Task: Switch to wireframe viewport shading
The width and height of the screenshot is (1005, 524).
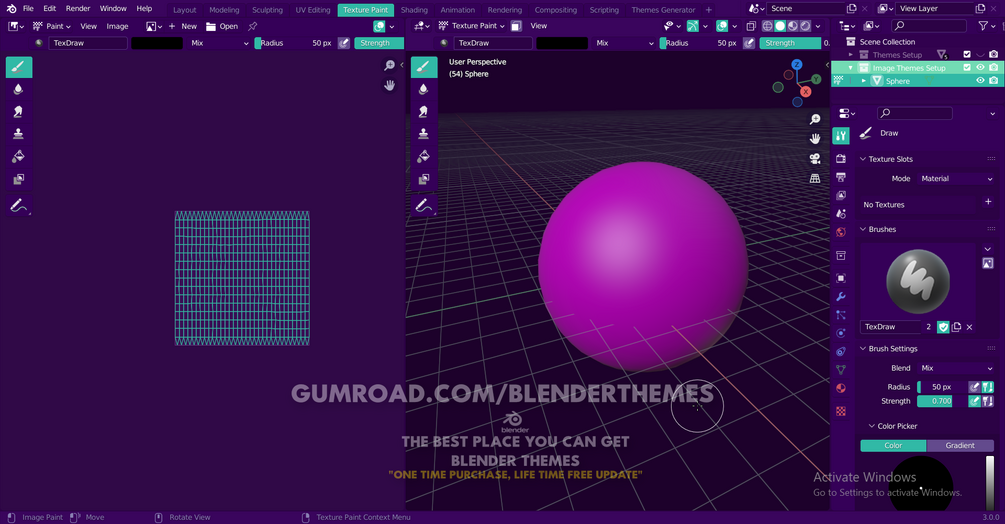Action: pyautogui.click(x=767, y=26)
